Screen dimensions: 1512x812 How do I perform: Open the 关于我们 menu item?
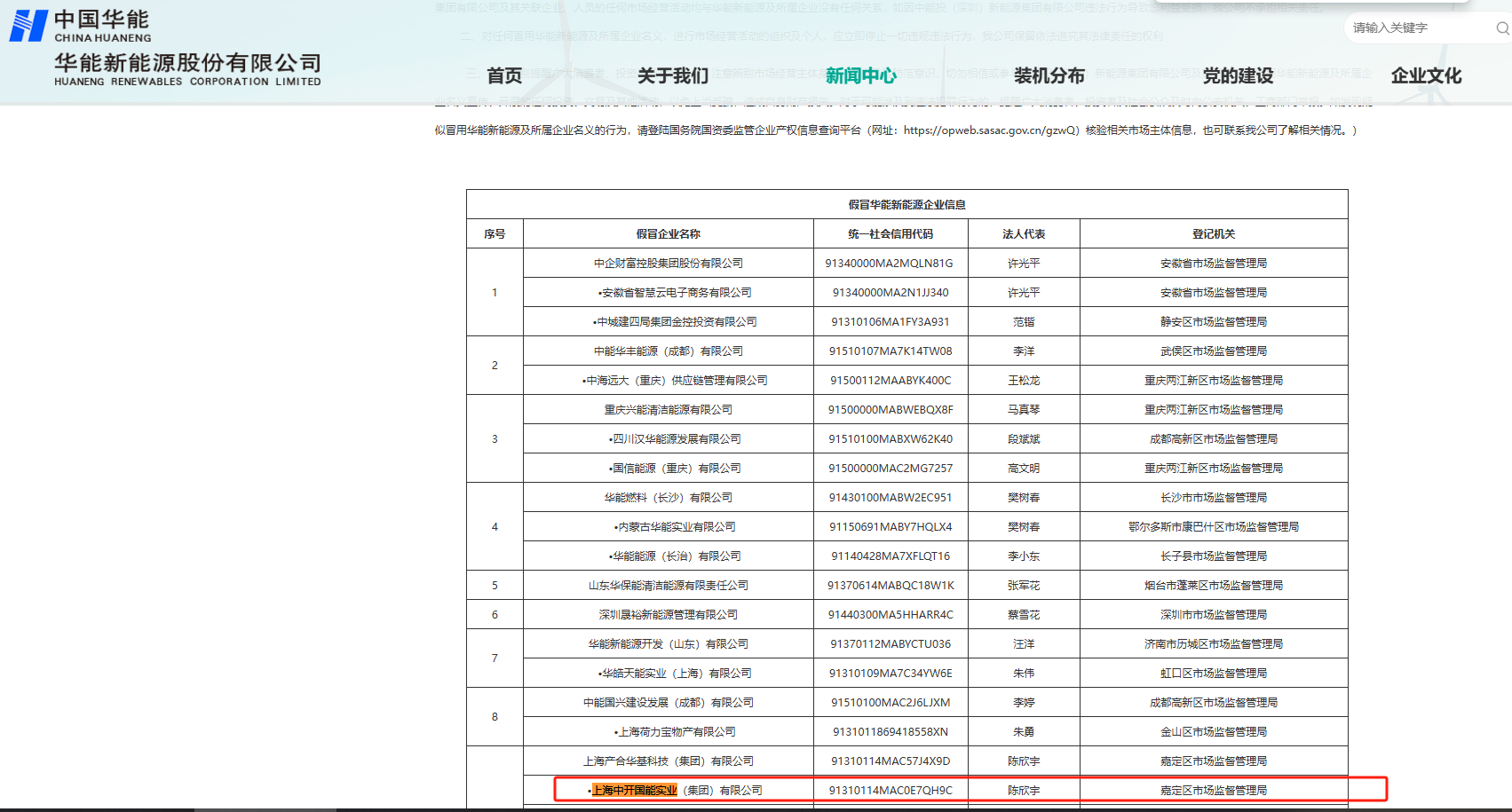[673, 76]
